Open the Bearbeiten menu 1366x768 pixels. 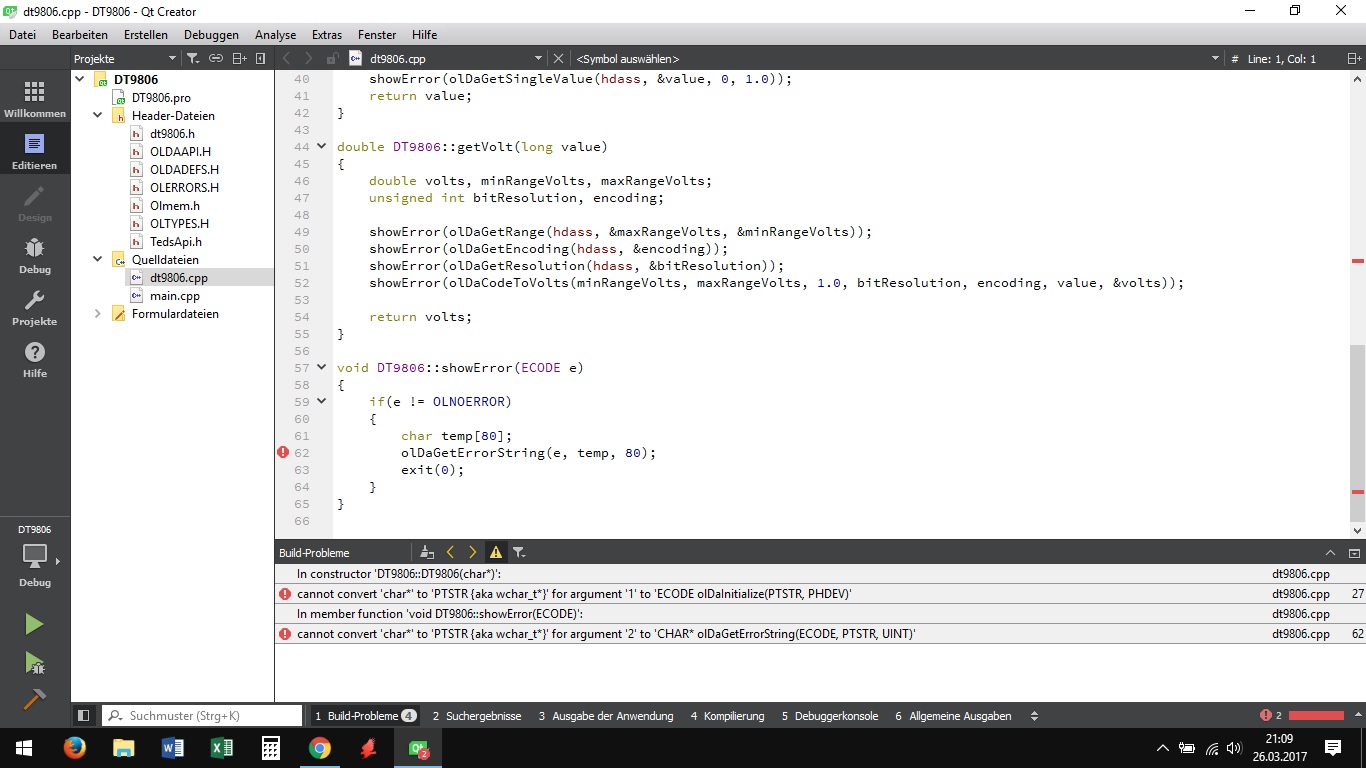click(x=80, y=34)
